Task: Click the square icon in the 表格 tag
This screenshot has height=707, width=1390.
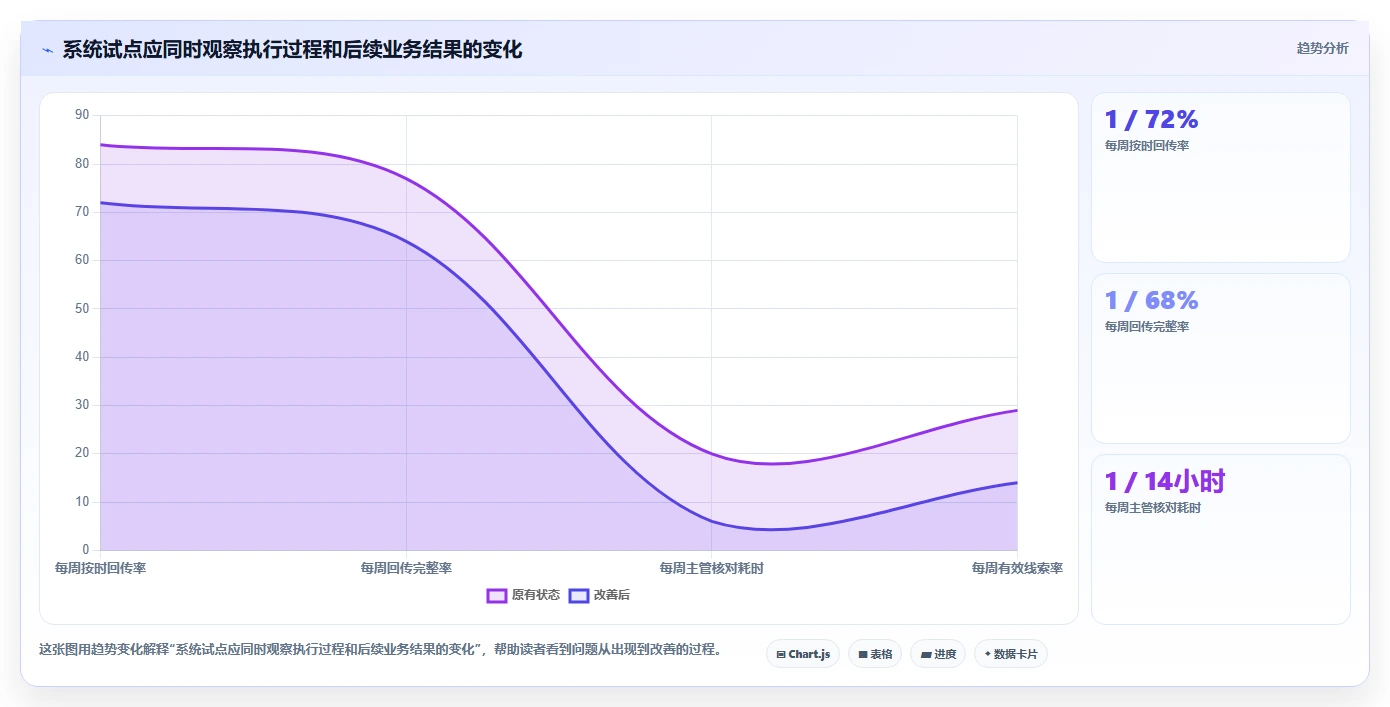Action: click(x=863, y=655)
